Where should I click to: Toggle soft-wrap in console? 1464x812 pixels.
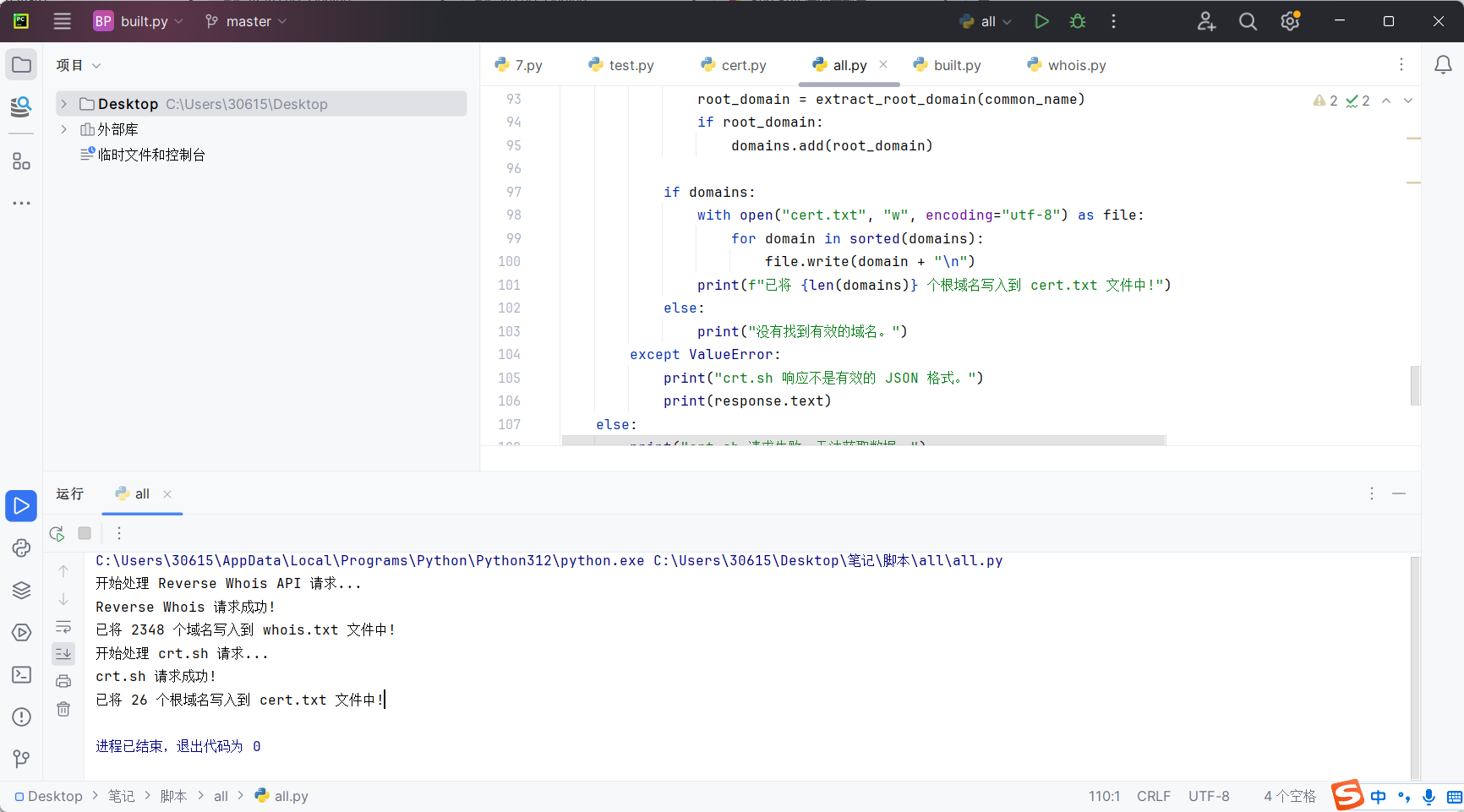[63, 627]
